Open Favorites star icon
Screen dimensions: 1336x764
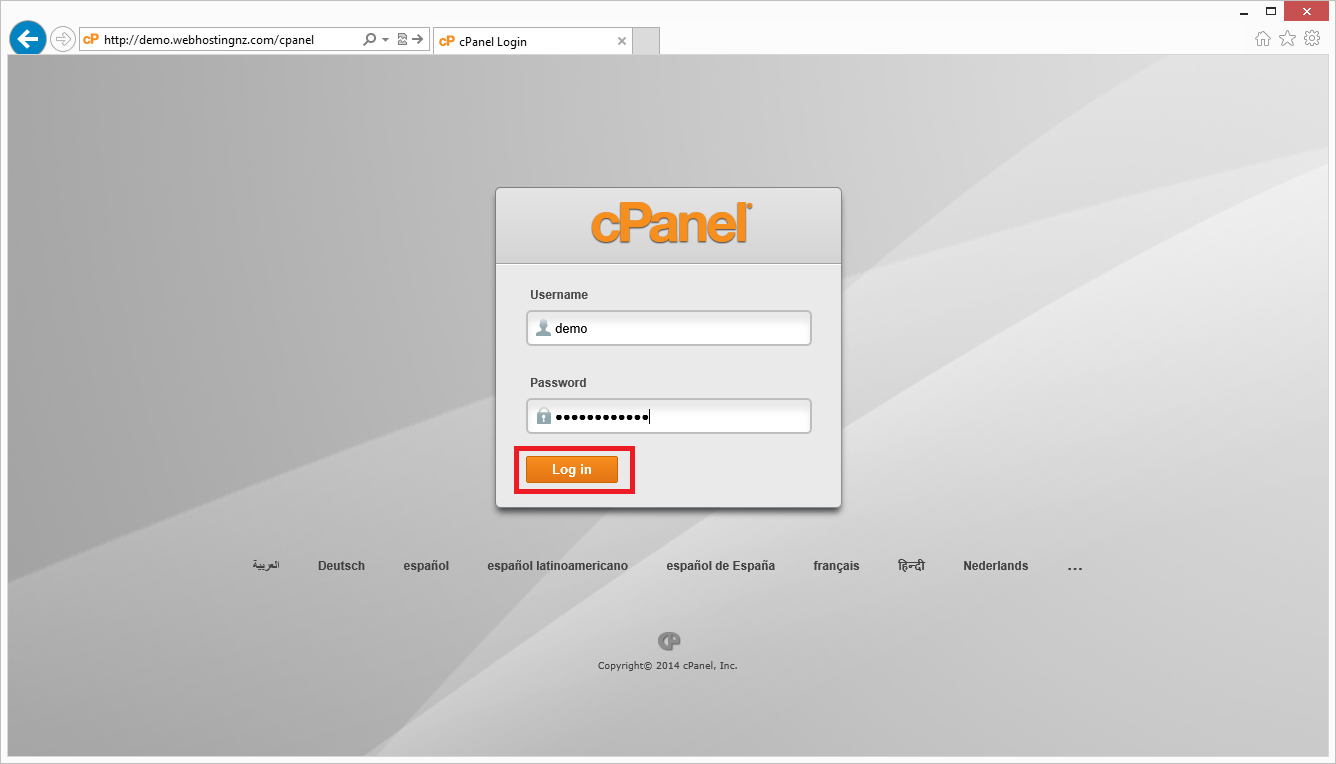point(1287,38)
